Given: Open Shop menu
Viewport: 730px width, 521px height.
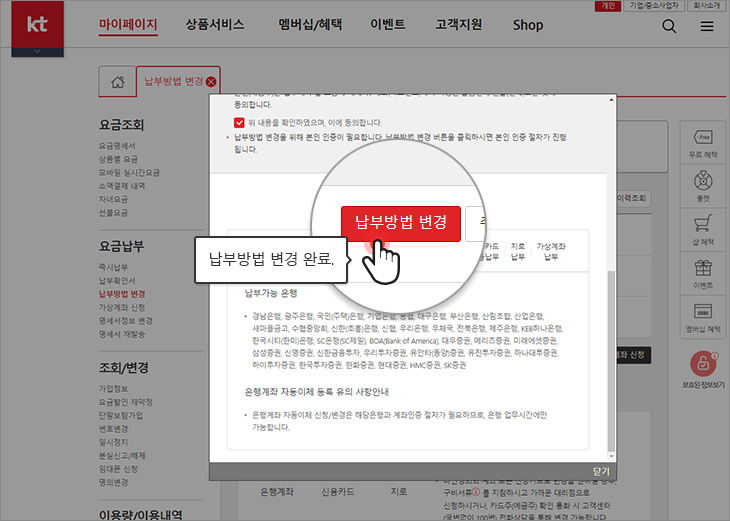Looking at the screenshot, I should 528,25.
